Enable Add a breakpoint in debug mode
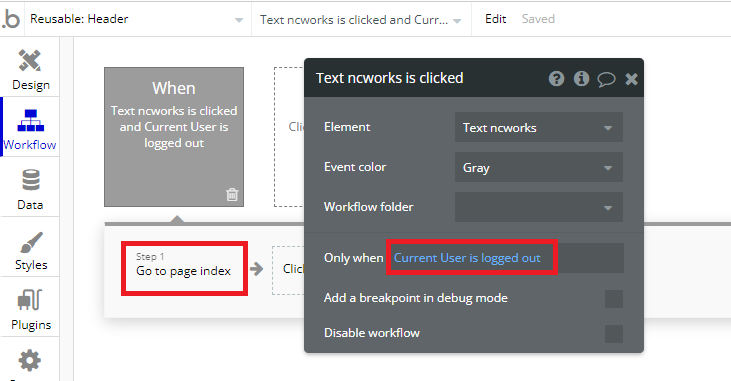The height and width of the screenshot is (381, 731). (614, 299)
